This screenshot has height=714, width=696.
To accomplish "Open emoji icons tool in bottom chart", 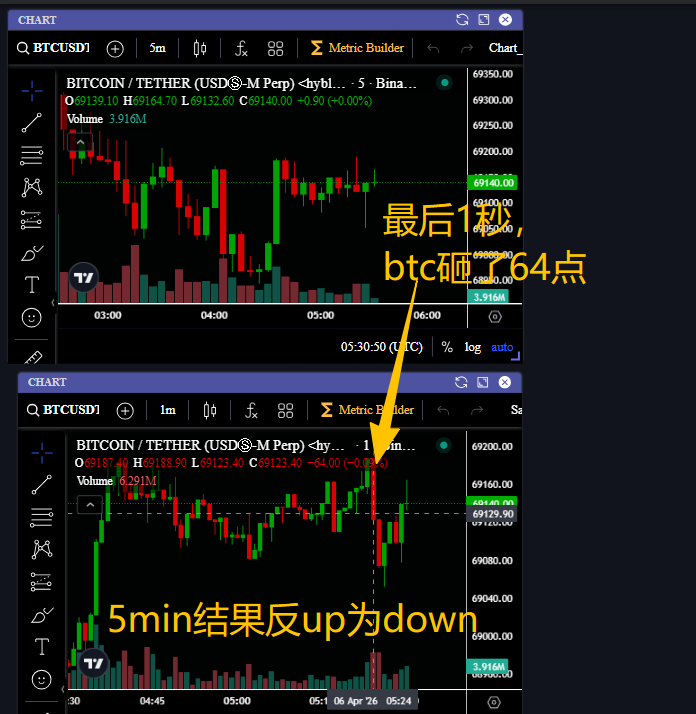I will [x=41, y=679].
